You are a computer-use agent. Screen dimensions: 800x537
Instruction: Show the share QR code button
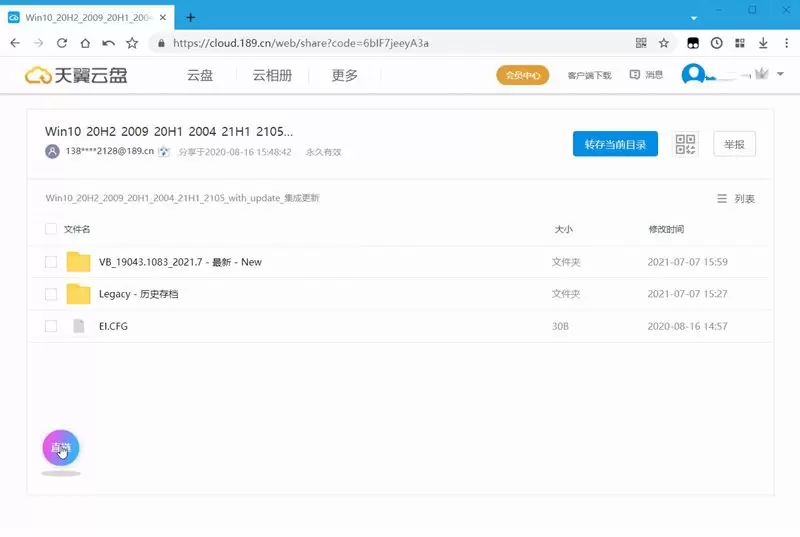(685, 144)
